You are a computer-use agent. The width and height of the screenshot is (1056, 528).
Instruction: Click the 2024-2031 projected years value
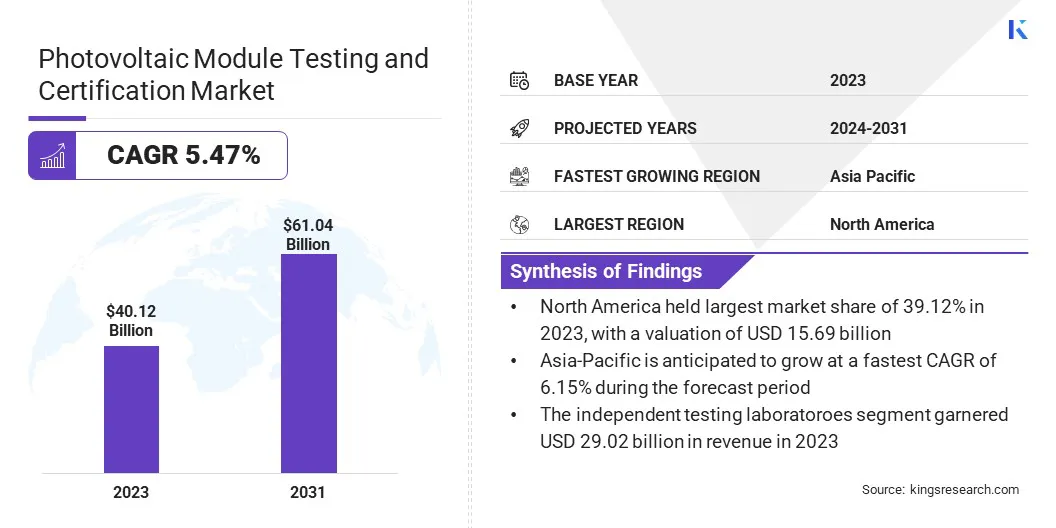click(x=868, y=128)
